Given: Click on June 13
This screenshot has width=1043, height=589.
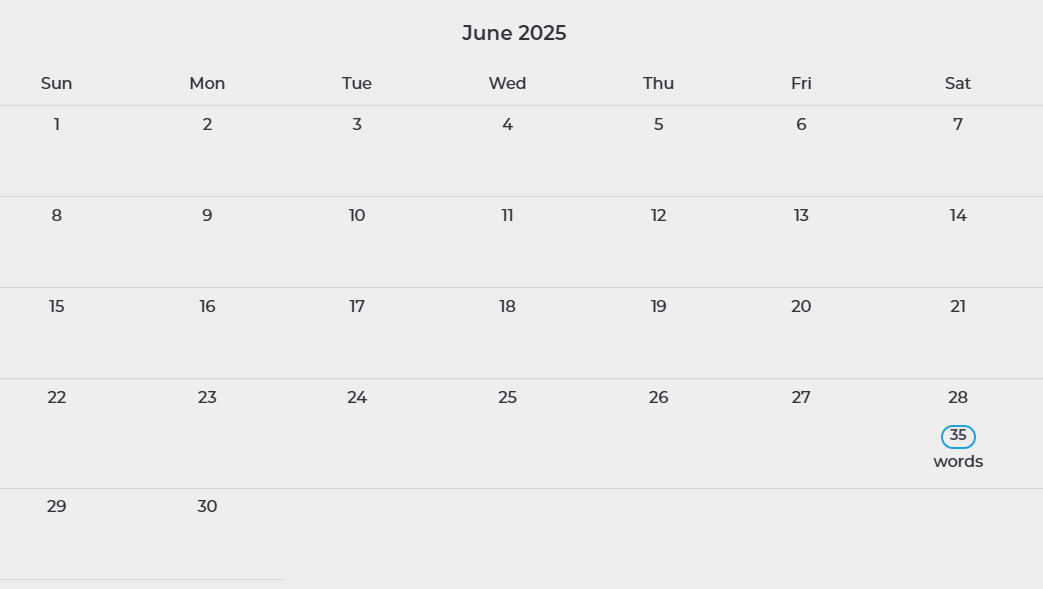Looking at the screenshot, I should tap(801, 216).
